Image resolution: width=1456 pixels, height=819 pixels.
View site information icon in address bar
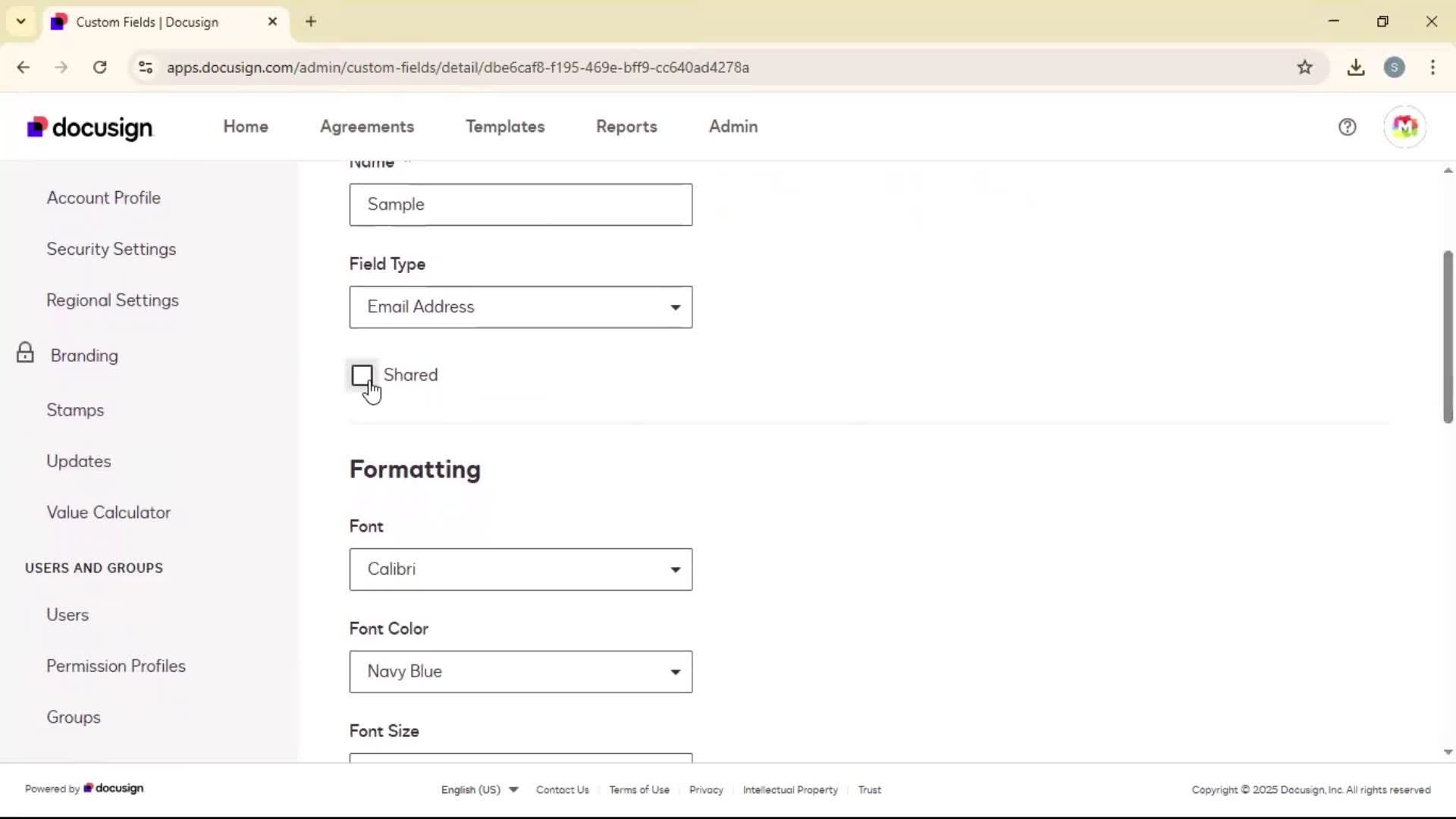click(146, 67)
